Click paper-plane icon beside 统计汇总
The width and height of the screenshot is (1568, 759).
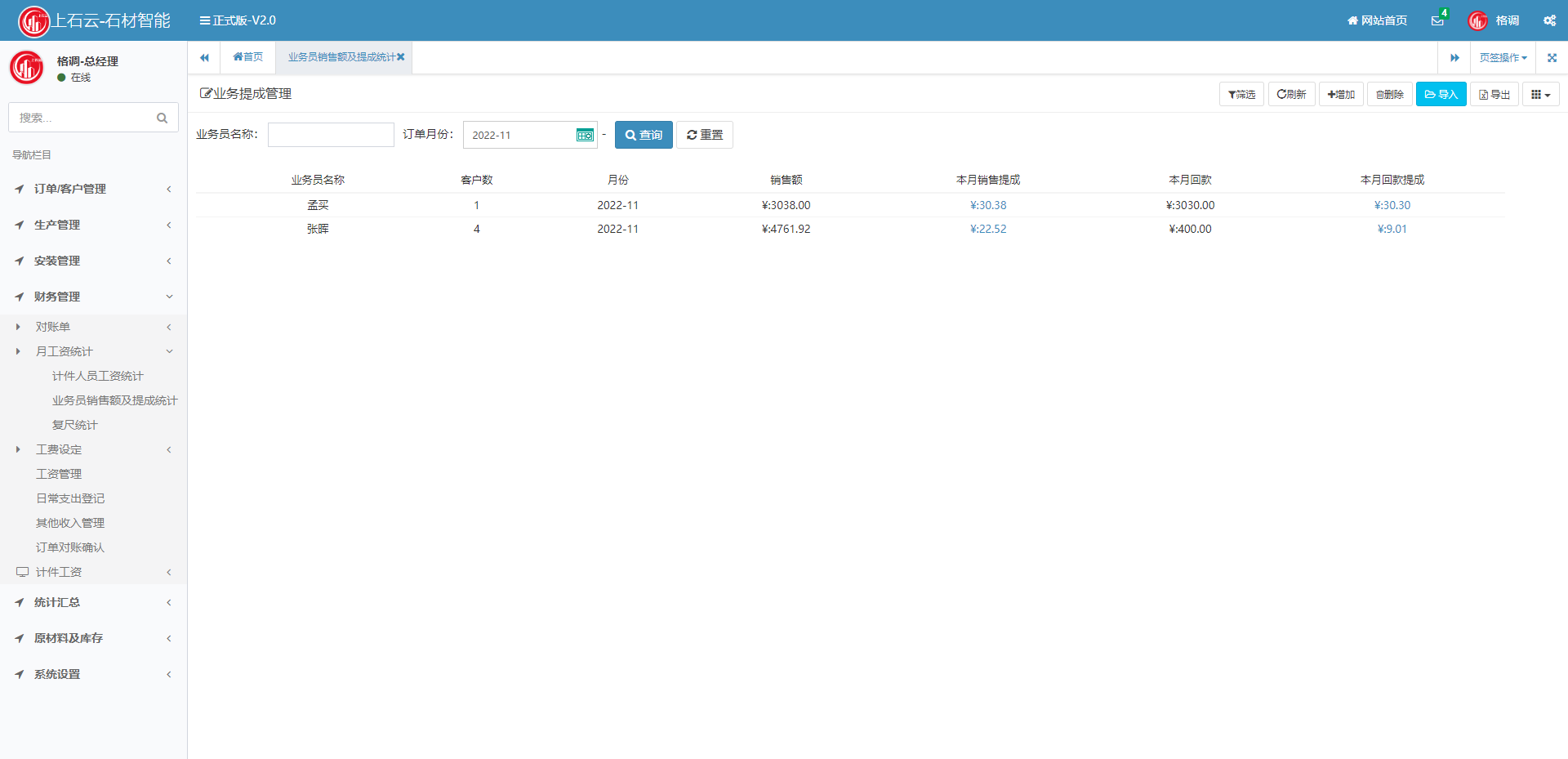[x=20, y=602]
